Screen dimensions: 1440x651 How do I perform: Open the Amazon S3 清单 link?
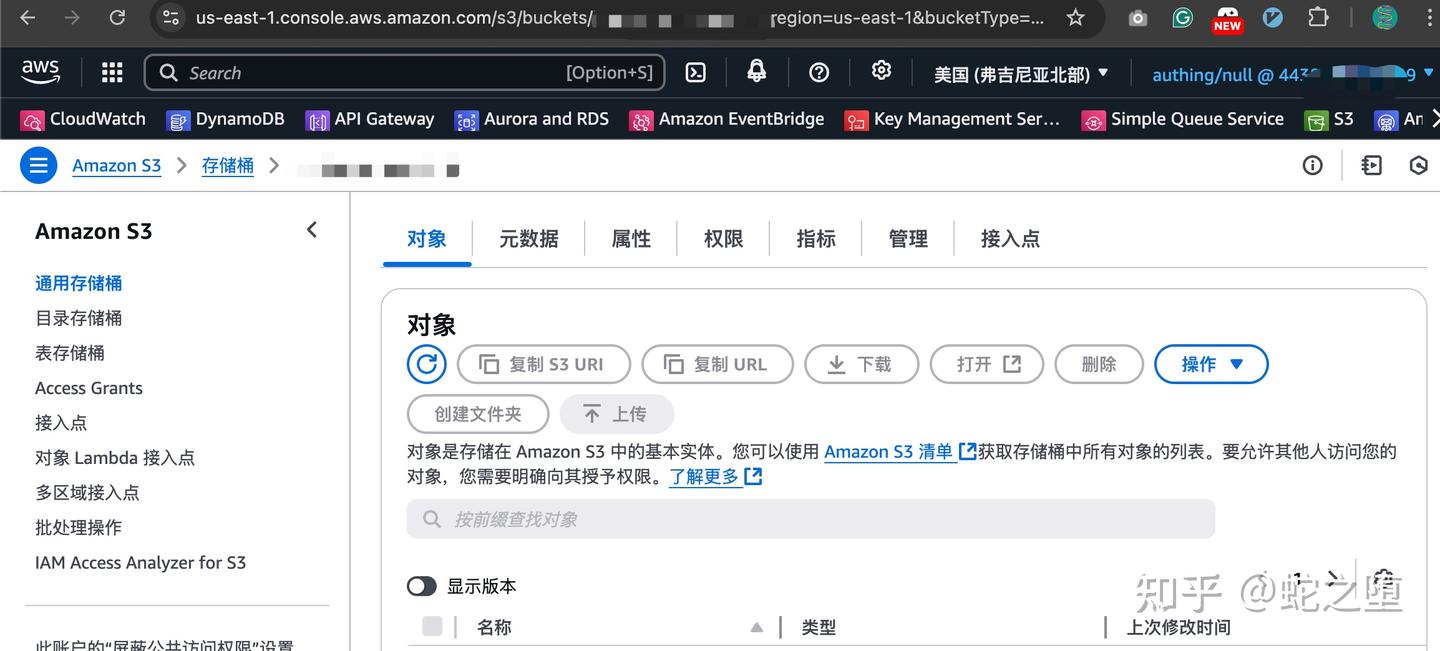[x=890, y=451]
